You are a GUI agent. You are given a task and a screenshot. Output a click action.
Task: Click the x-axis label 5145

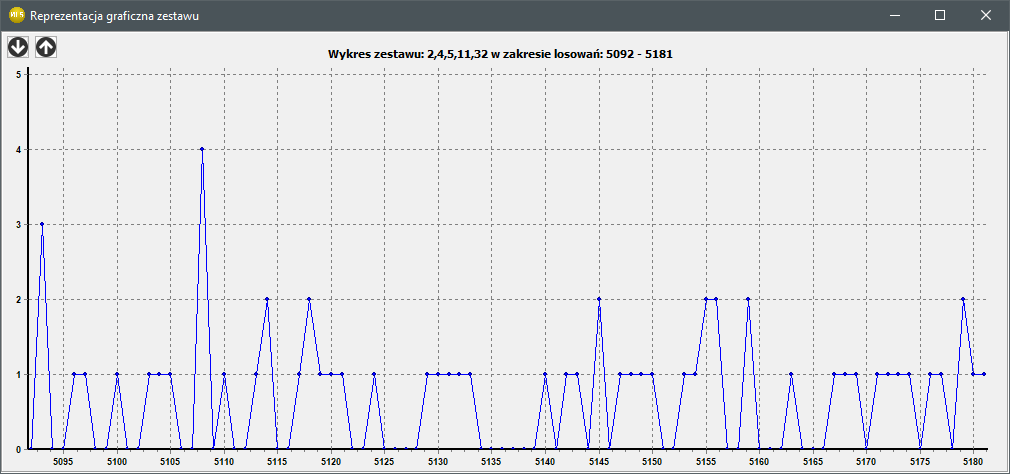click(x=599, y=462)
